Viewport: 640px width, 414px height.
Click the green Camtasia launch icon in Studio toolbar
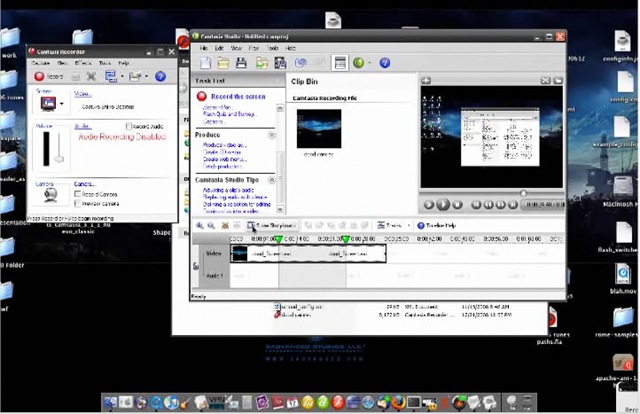pyautogui.click(x=358, y=63)
